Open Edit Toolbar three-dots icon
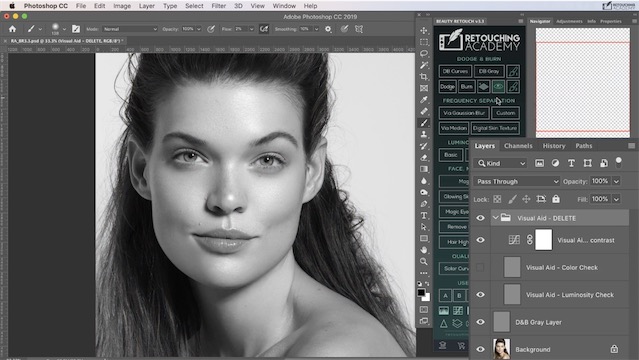The height and width of the screenshot is (360, 639). 424,273
